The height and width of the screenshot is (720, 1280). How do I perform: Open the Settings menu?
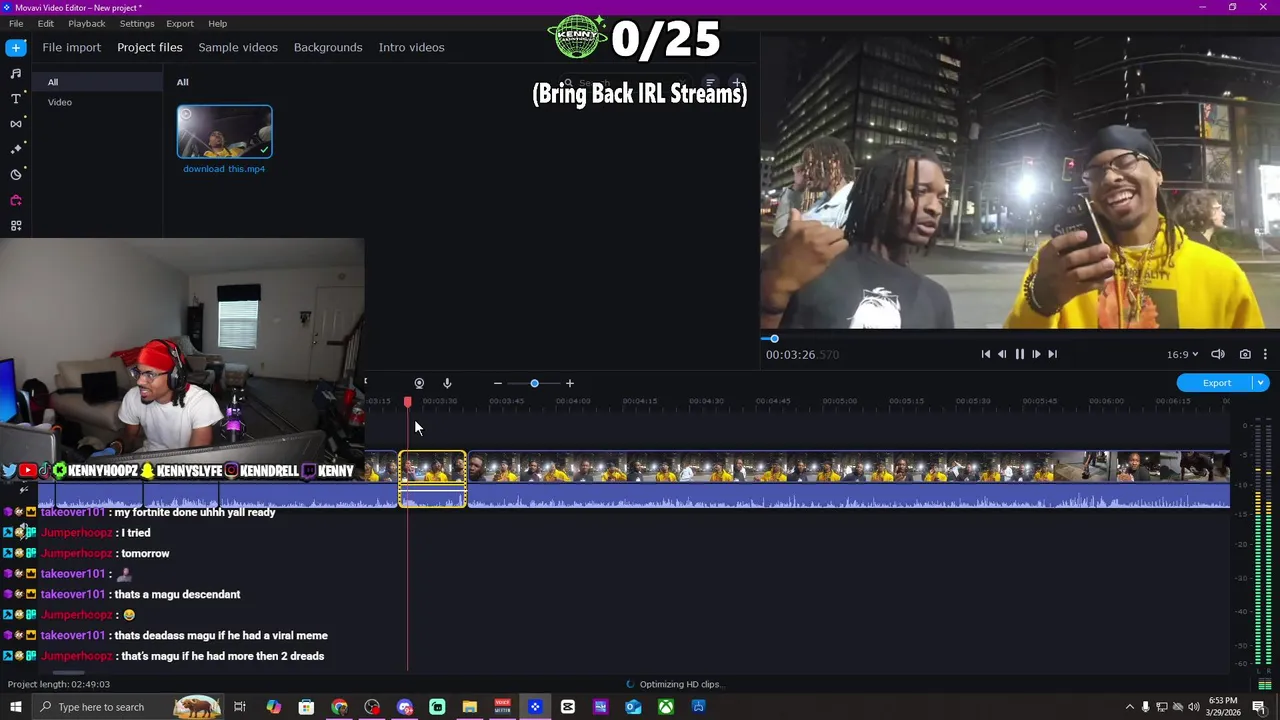tap(137, 23)
